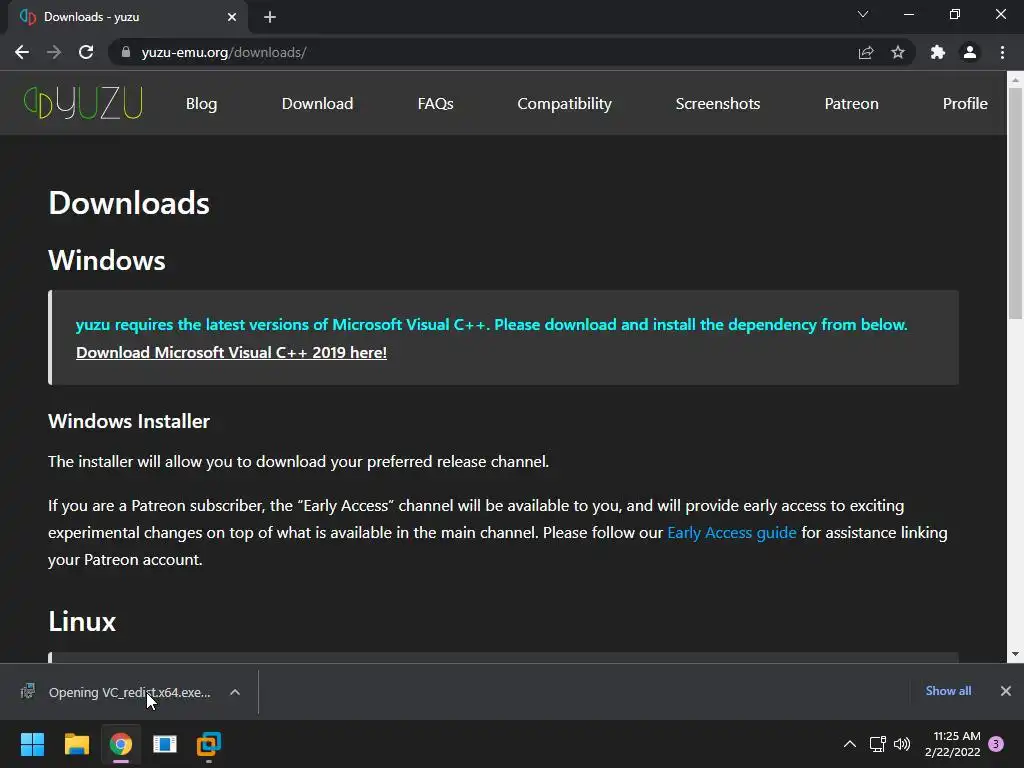Open the VirtualBox-style taskbar icon
Screen dimensions: 1024x768
[209, 744]
